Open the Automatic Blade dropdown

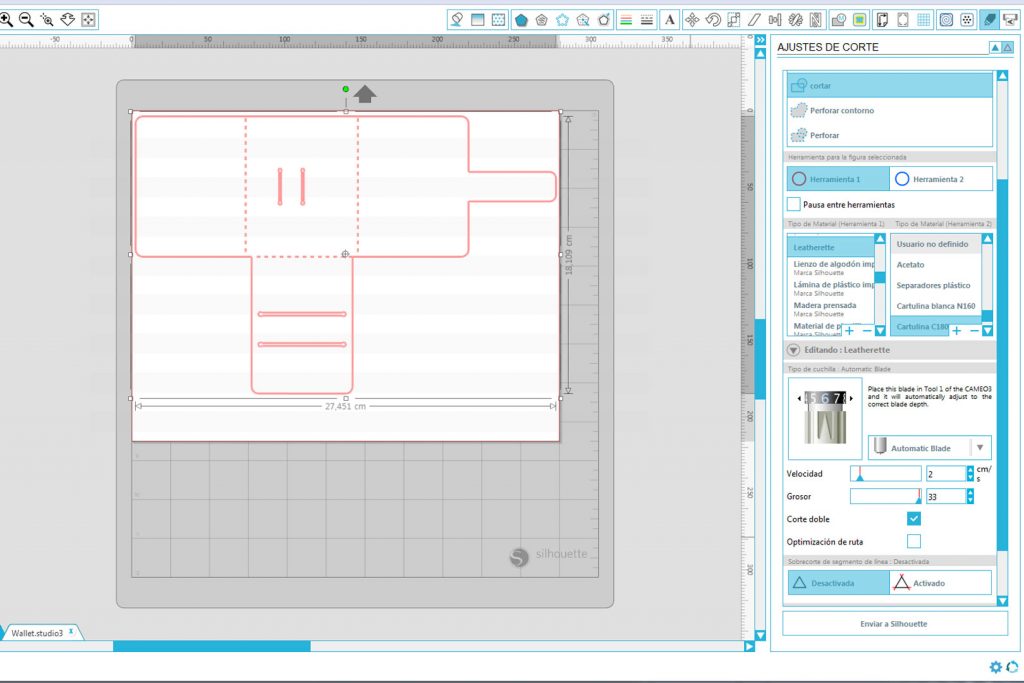click(930, 448)
